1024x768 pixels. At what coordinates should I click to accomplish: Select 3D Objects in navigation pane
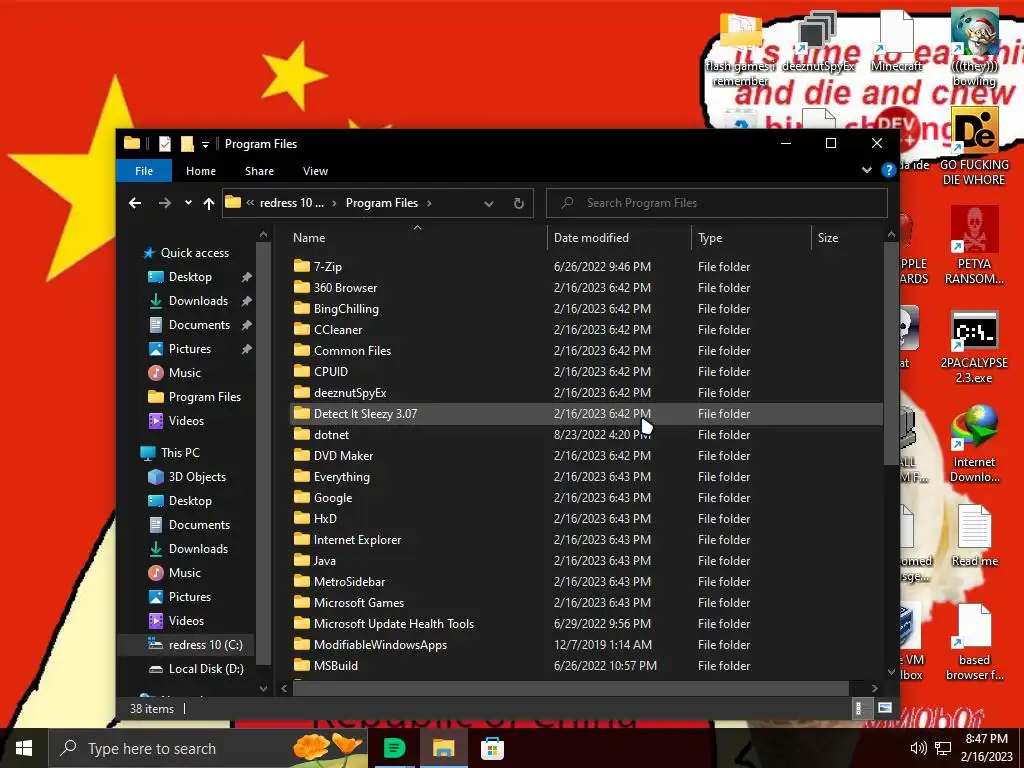pyautogui.click(x=187, y=477)
